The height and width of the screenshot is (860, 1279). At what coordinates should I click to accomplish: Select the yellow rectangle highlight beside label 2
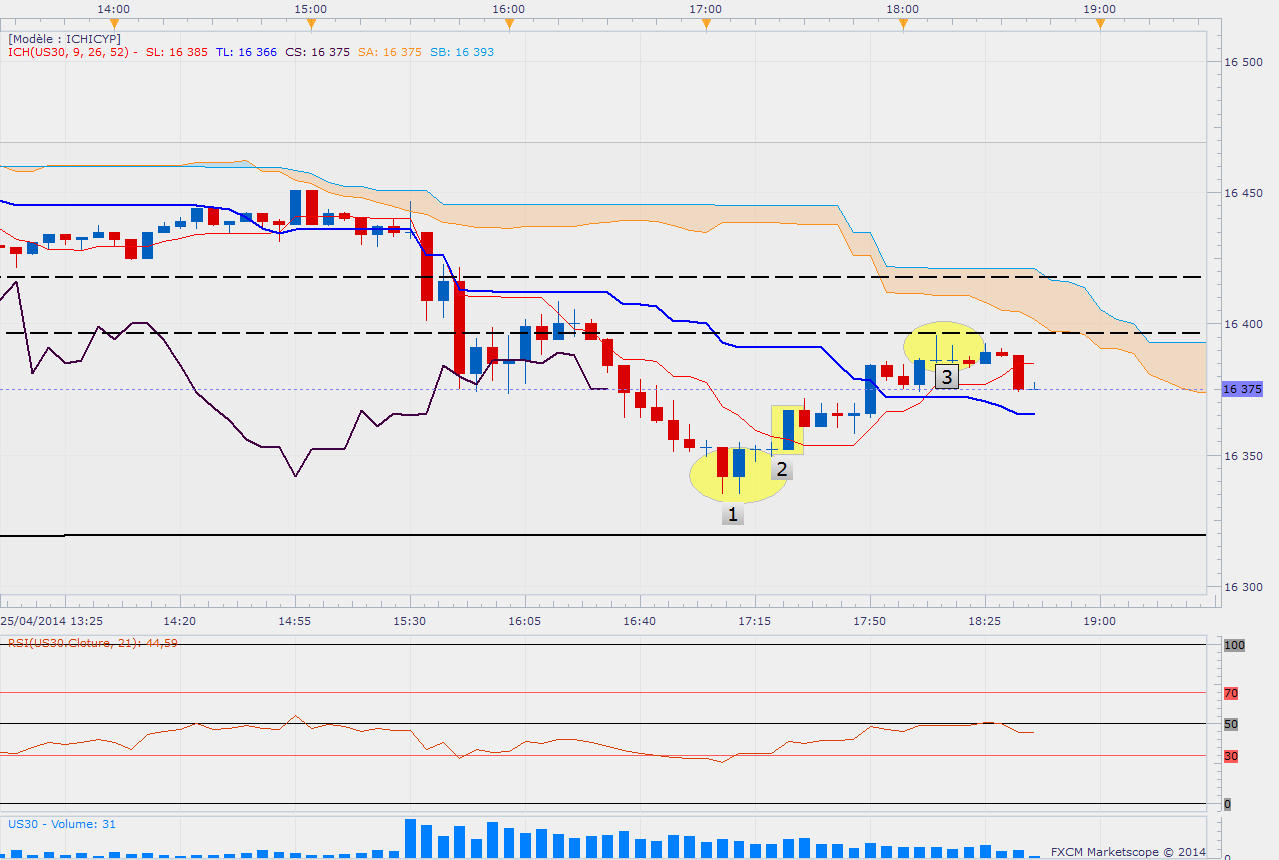pos(787,429)
